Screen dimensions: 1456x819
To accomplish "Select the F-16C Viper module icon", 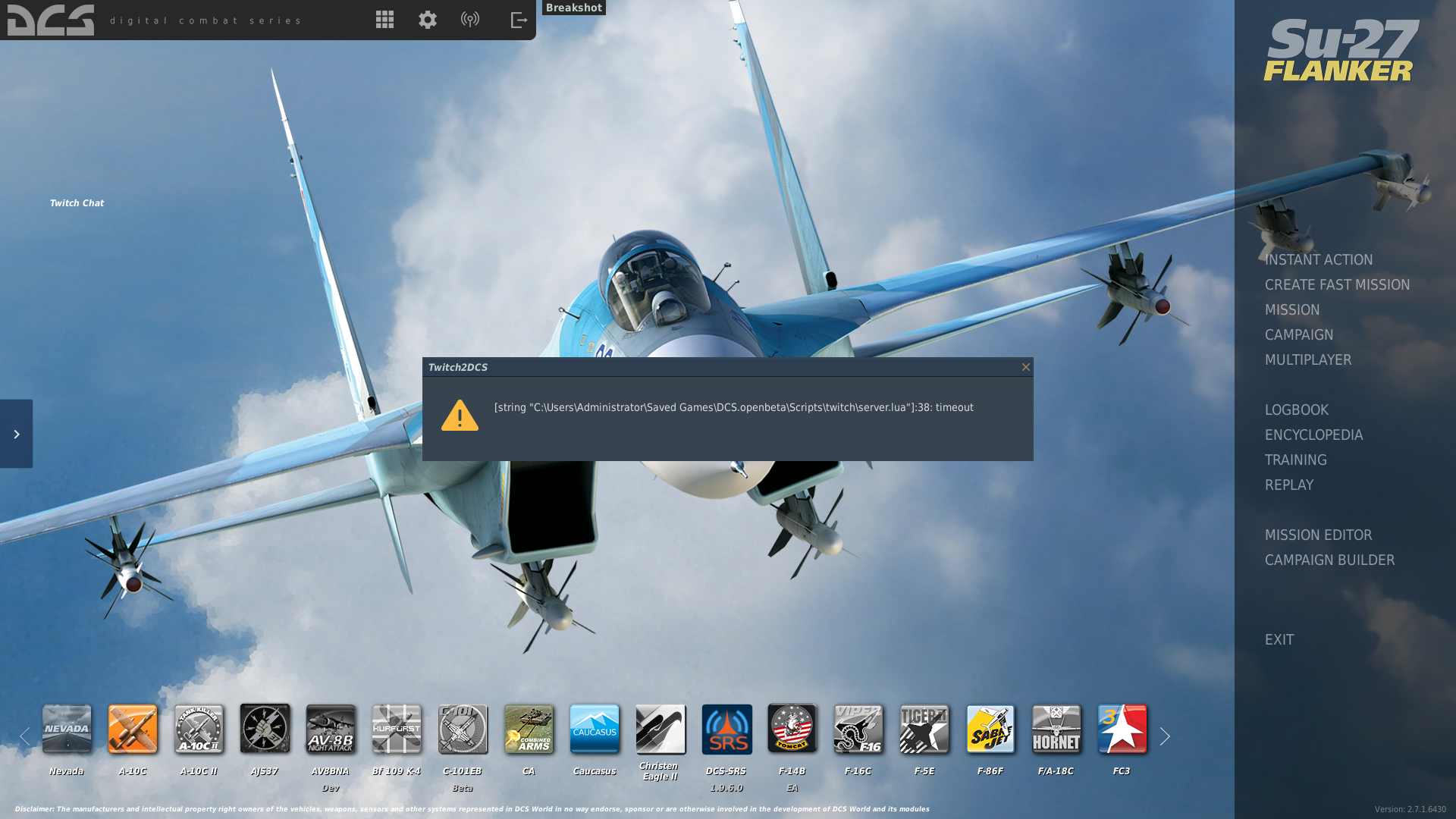I will point(858,729).
